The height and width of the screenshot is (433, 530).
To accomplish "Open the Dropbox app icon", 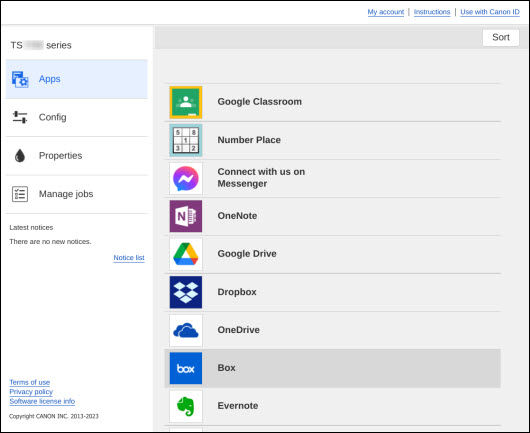I will (x=186, y=292).
